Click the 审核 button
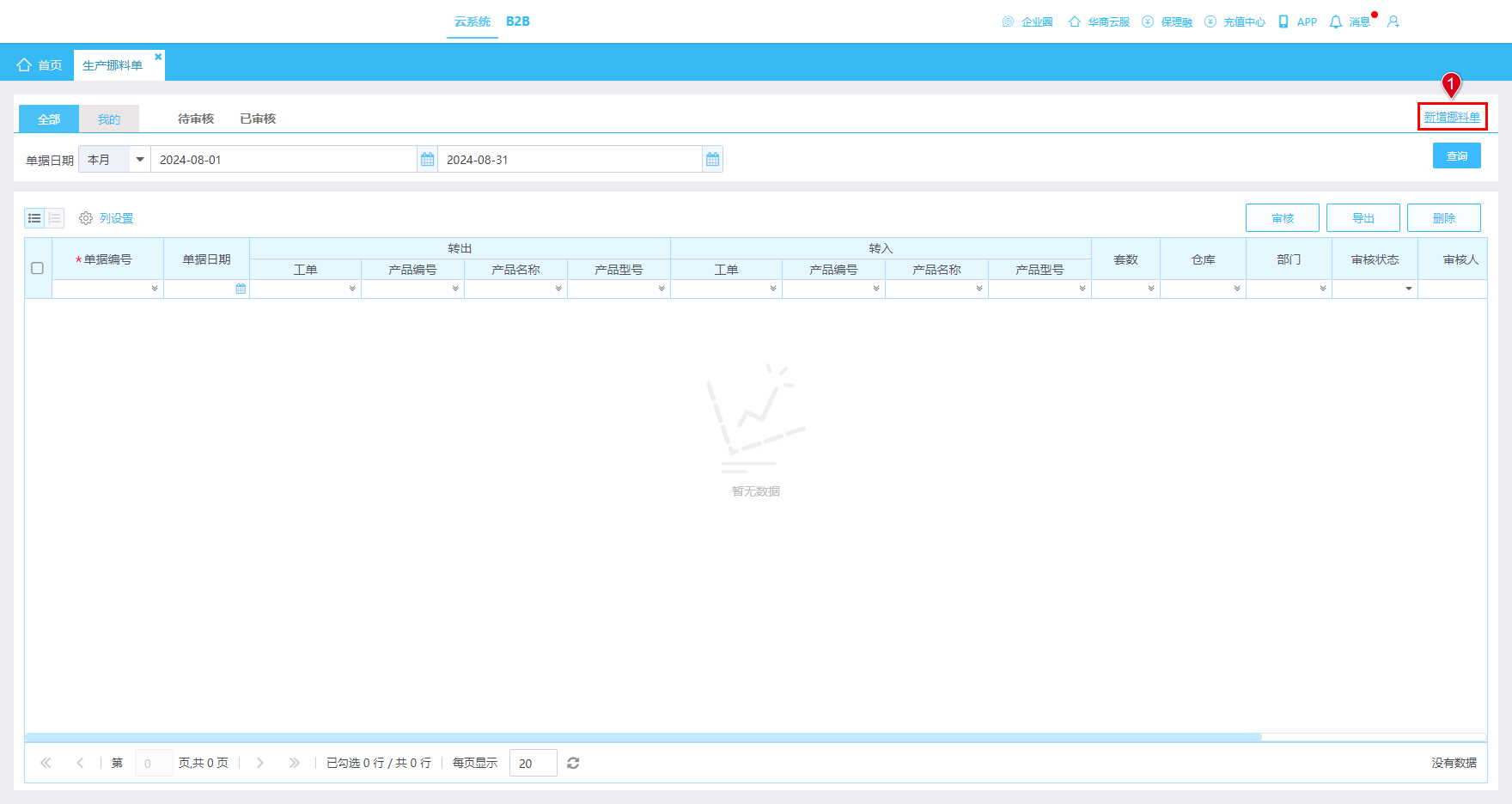The width and height of the screenshot is (1512, 804). point(1283,218)
